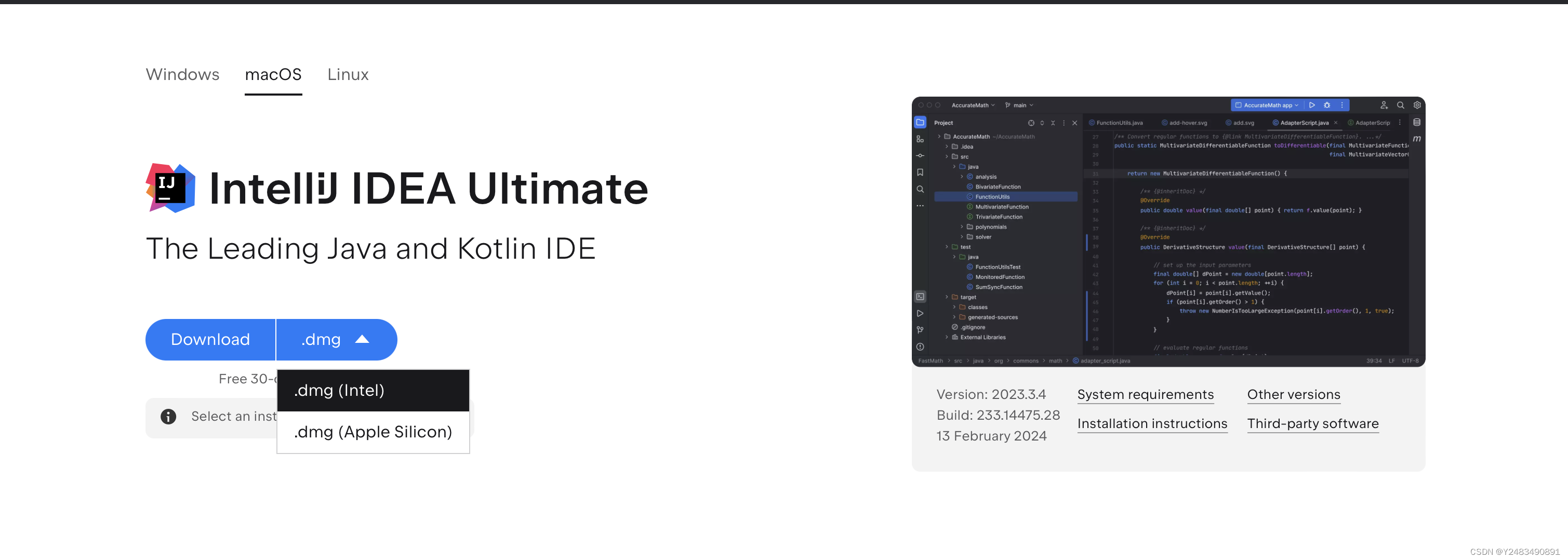
Task: Click the Debug bug icon in toolbar
Action: [x=1327, y=105]
